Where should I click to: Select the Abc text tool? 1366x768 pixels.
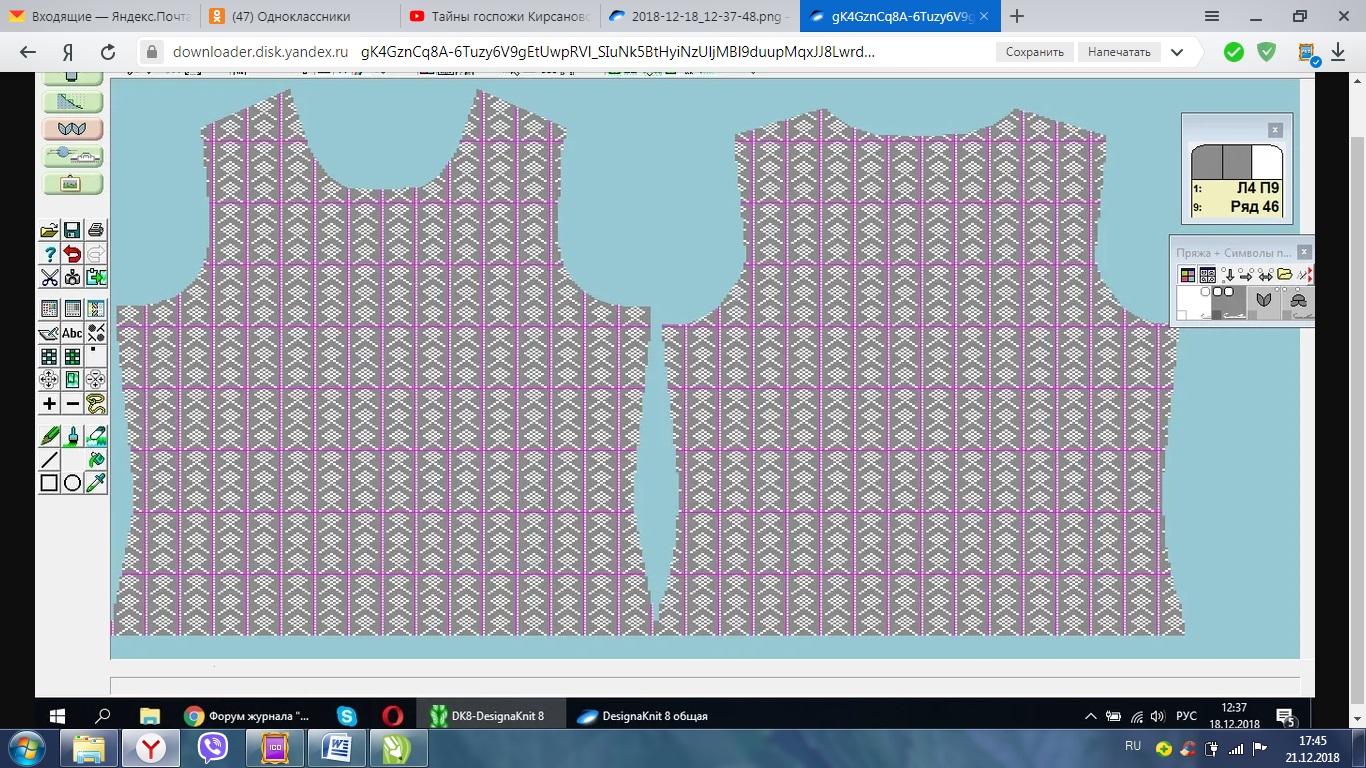(x=73, y=333)
